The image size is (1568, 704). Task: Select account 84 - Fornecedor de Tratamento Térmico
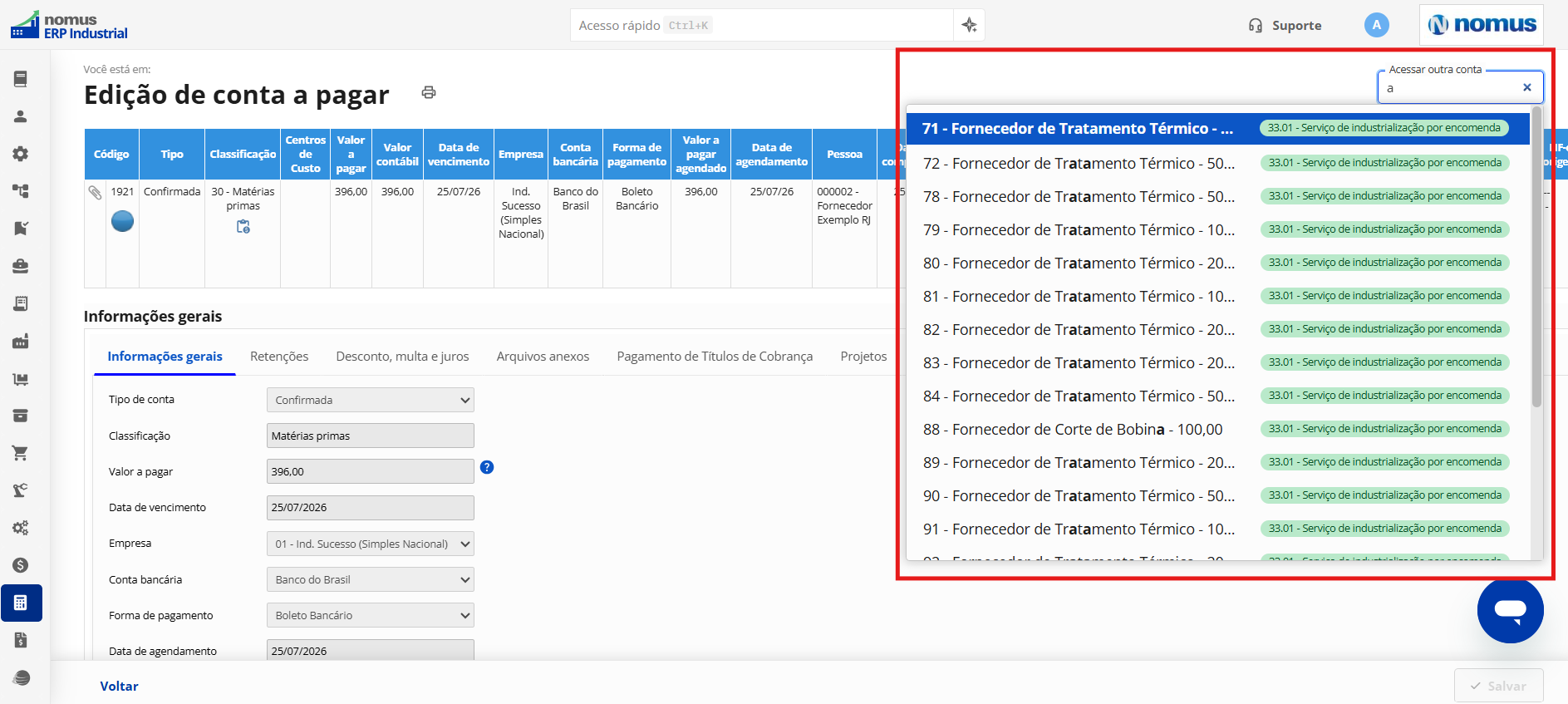click(x=1218, y=396)
